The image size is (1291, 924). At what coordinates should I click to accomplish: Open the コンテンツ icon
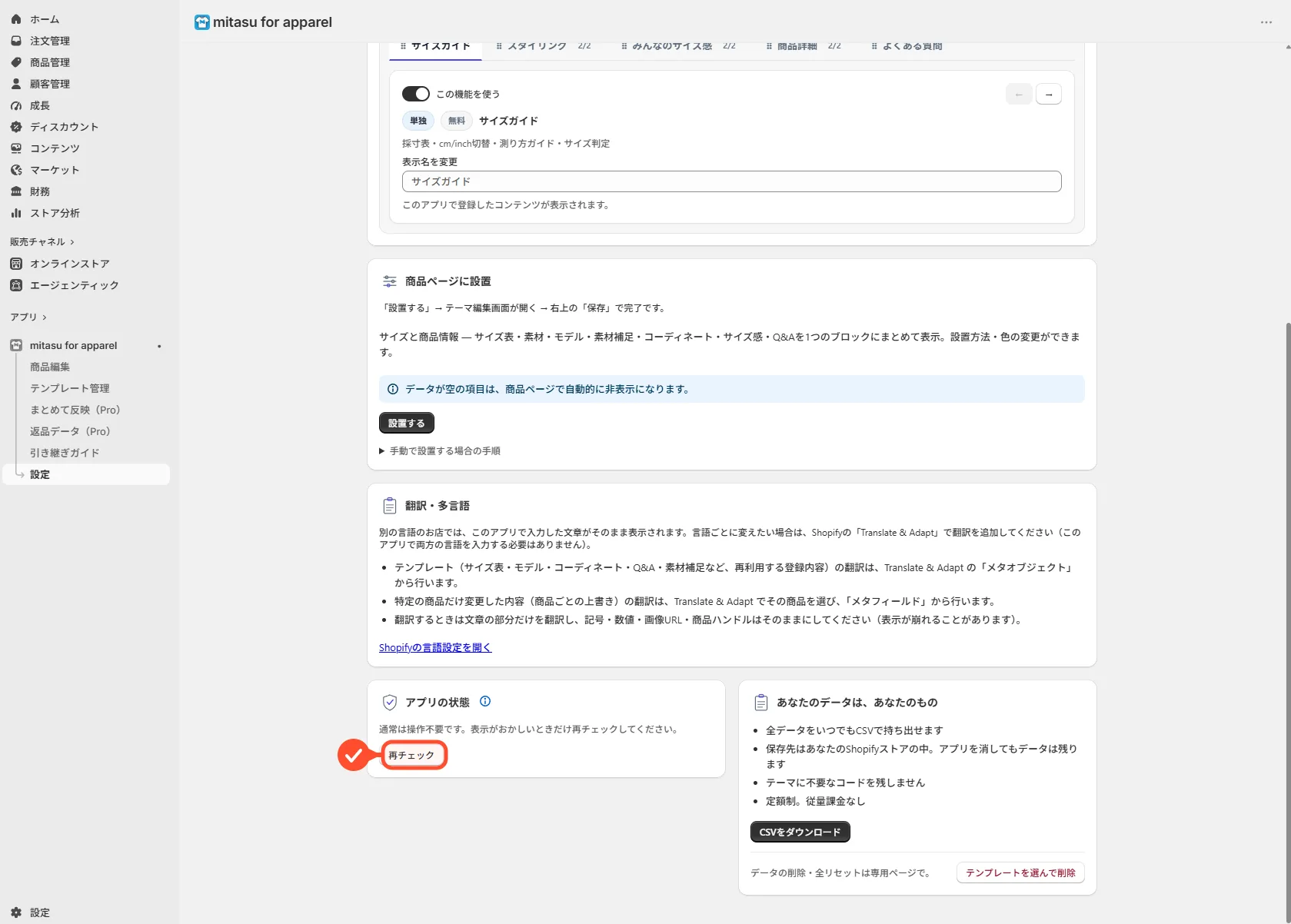point(16,148)
